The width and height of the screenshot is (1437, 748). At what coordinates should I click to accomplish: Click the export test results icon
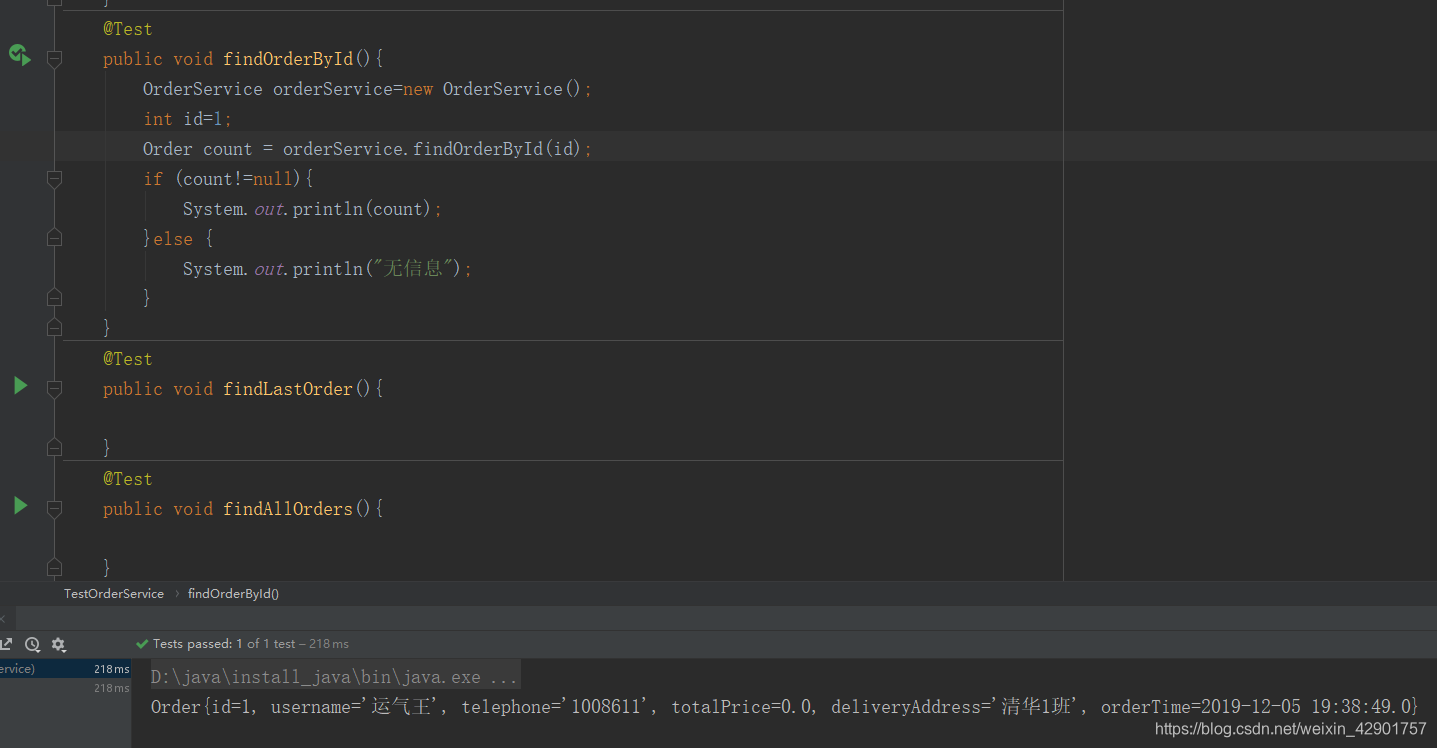tap(6, 644)
